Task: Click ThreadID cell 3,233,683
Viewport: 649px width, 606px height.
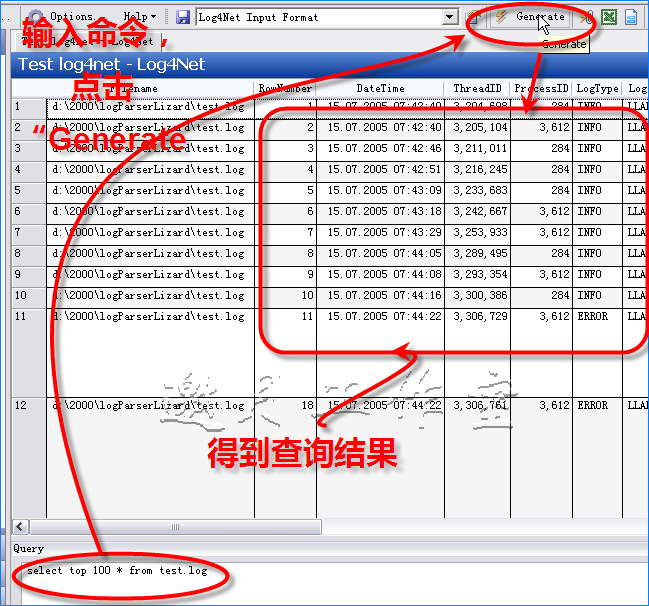Action: (x=478, y=191)
